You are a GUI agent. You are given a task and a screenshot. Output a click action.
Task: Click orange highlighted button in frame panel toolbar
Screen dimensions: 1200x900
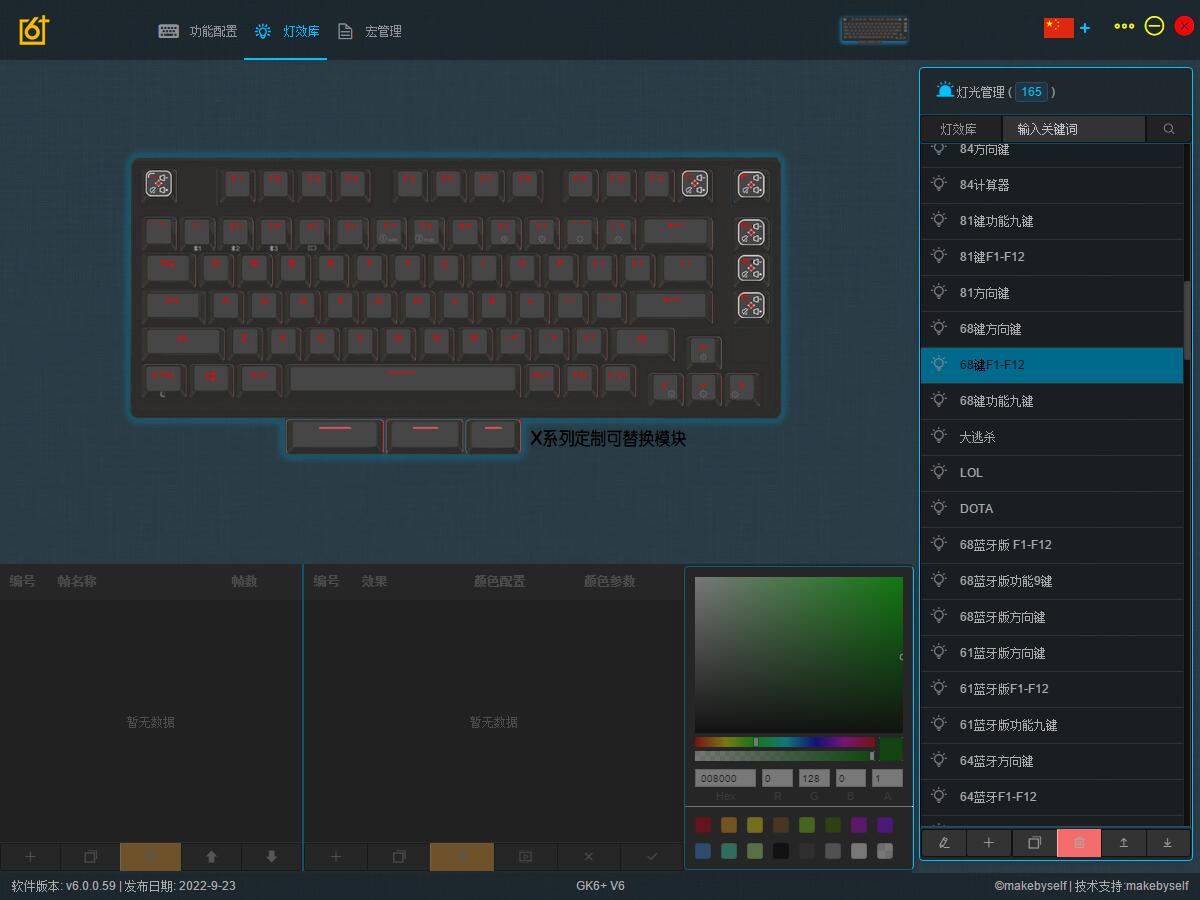click(x=150, y=857)
